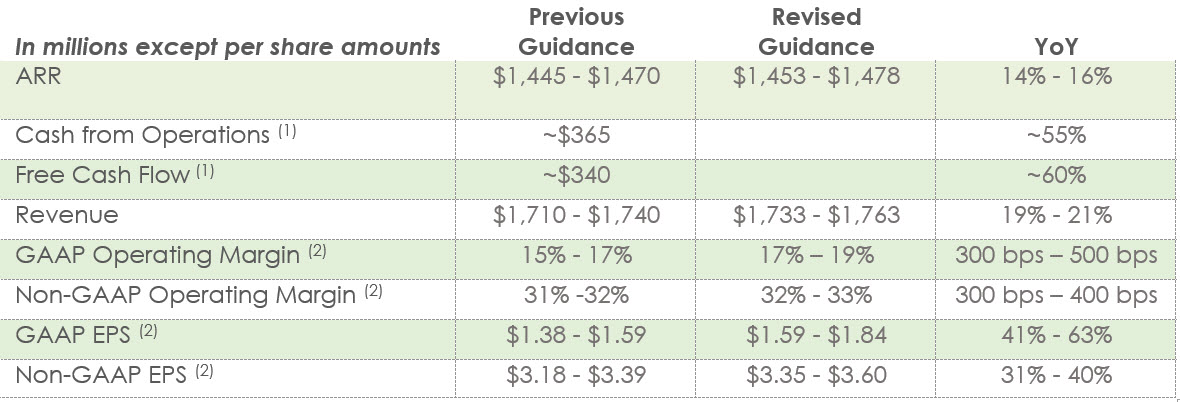The height and width of the screenshot is (402, 1180).
Task: Click the "In millions except per share amounts" note
Action: (229, 47)
